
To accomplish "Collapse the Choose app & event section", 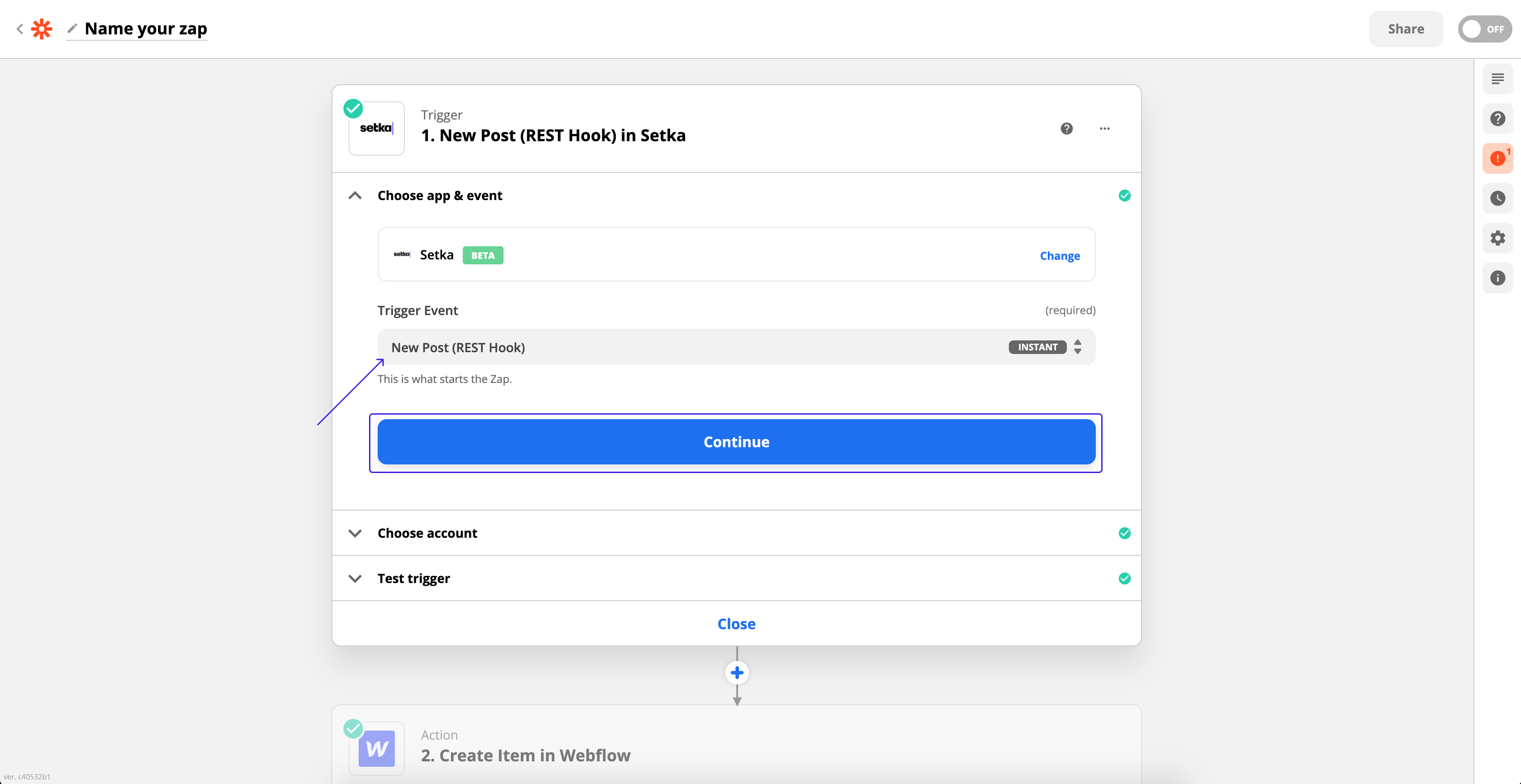I will tap(355, 196).
